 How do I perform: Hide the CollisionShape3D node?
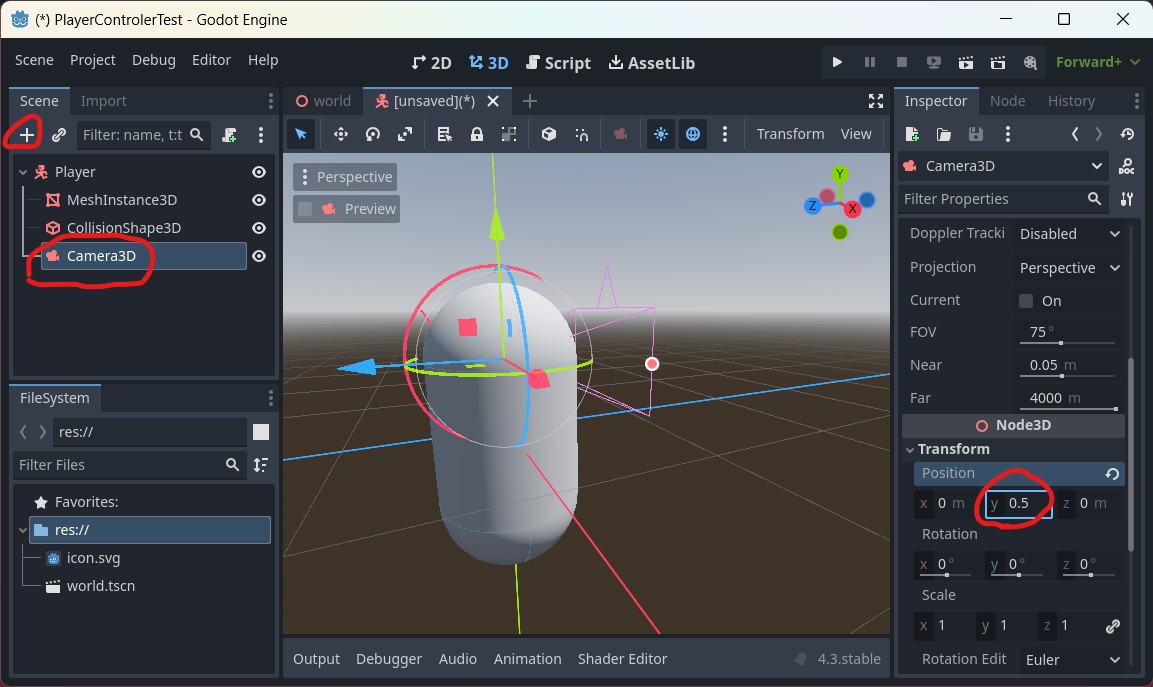click(258, 227)
